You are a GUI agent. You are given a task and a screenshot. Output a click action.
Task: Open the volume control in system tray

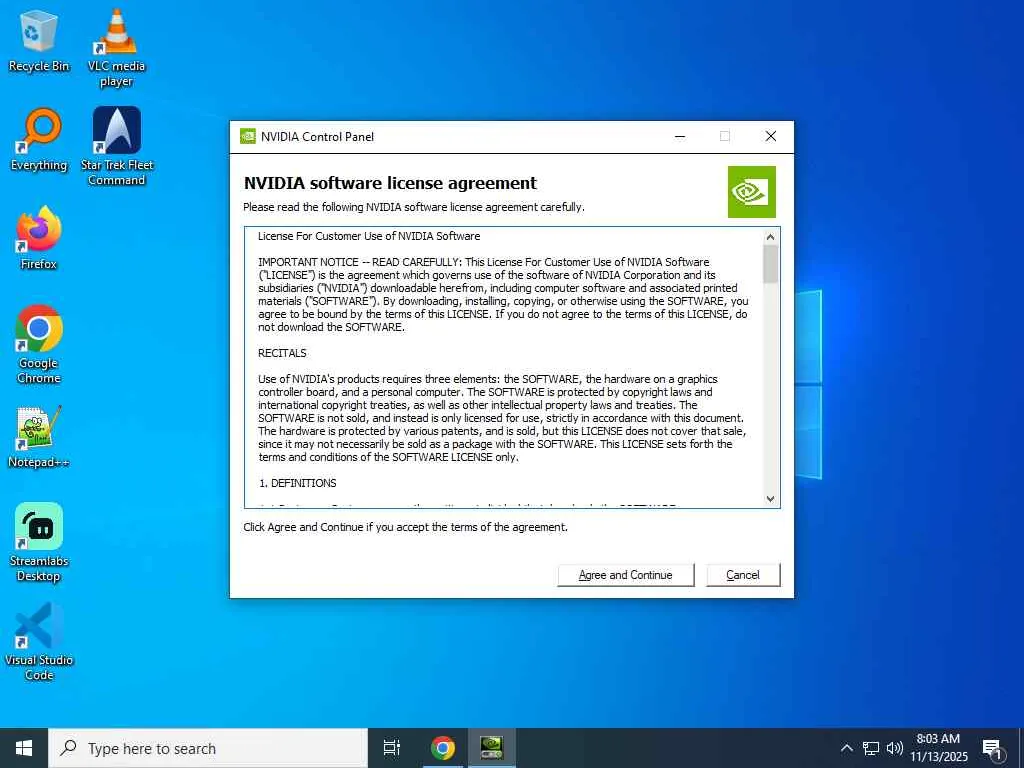click(x=895, y=748)
